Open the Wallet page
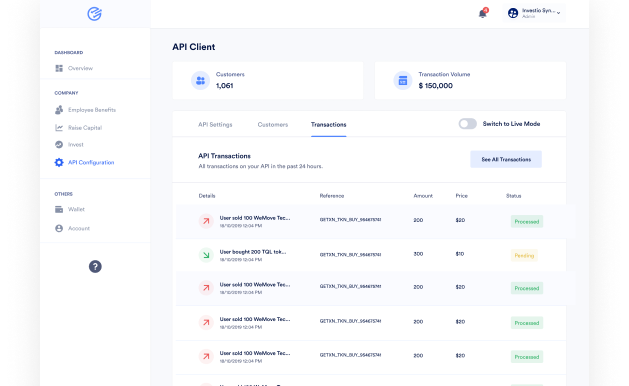Viewport: 629px width, 386px height. tap(76, 209)
